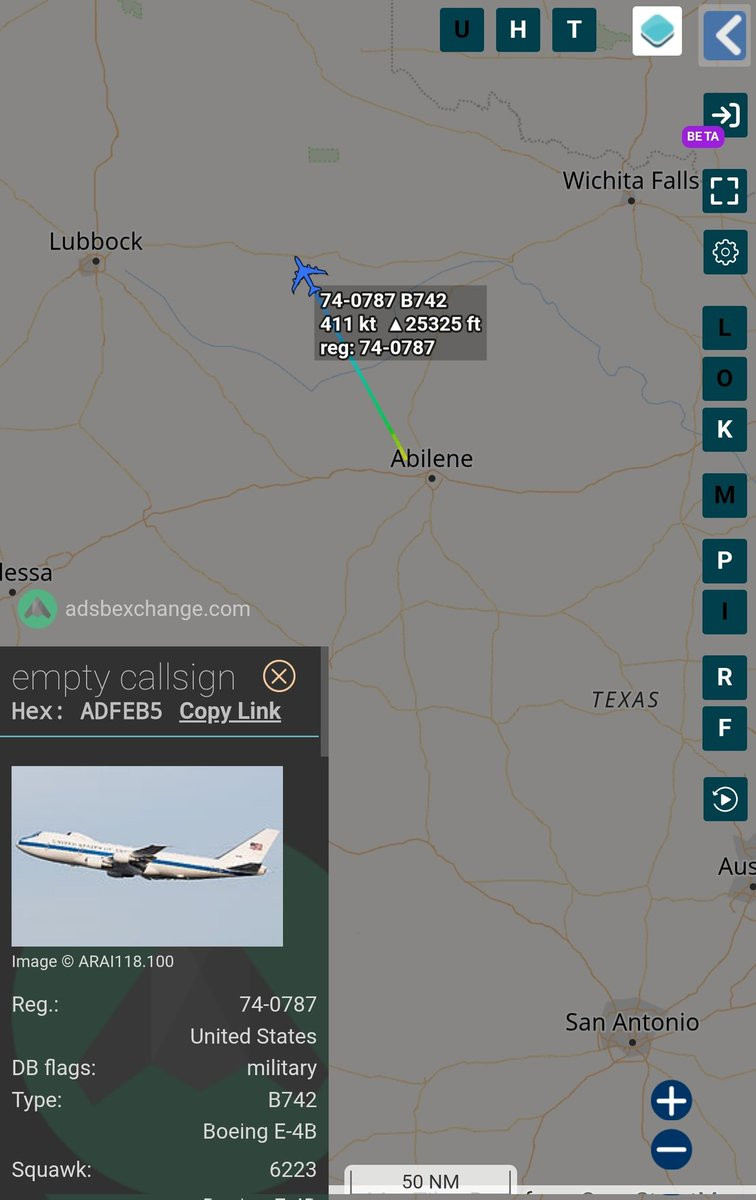The width and height of the screenshot is (756, 1200).
Task: Toggle the H button at top
Action: [x=518, y=30]
